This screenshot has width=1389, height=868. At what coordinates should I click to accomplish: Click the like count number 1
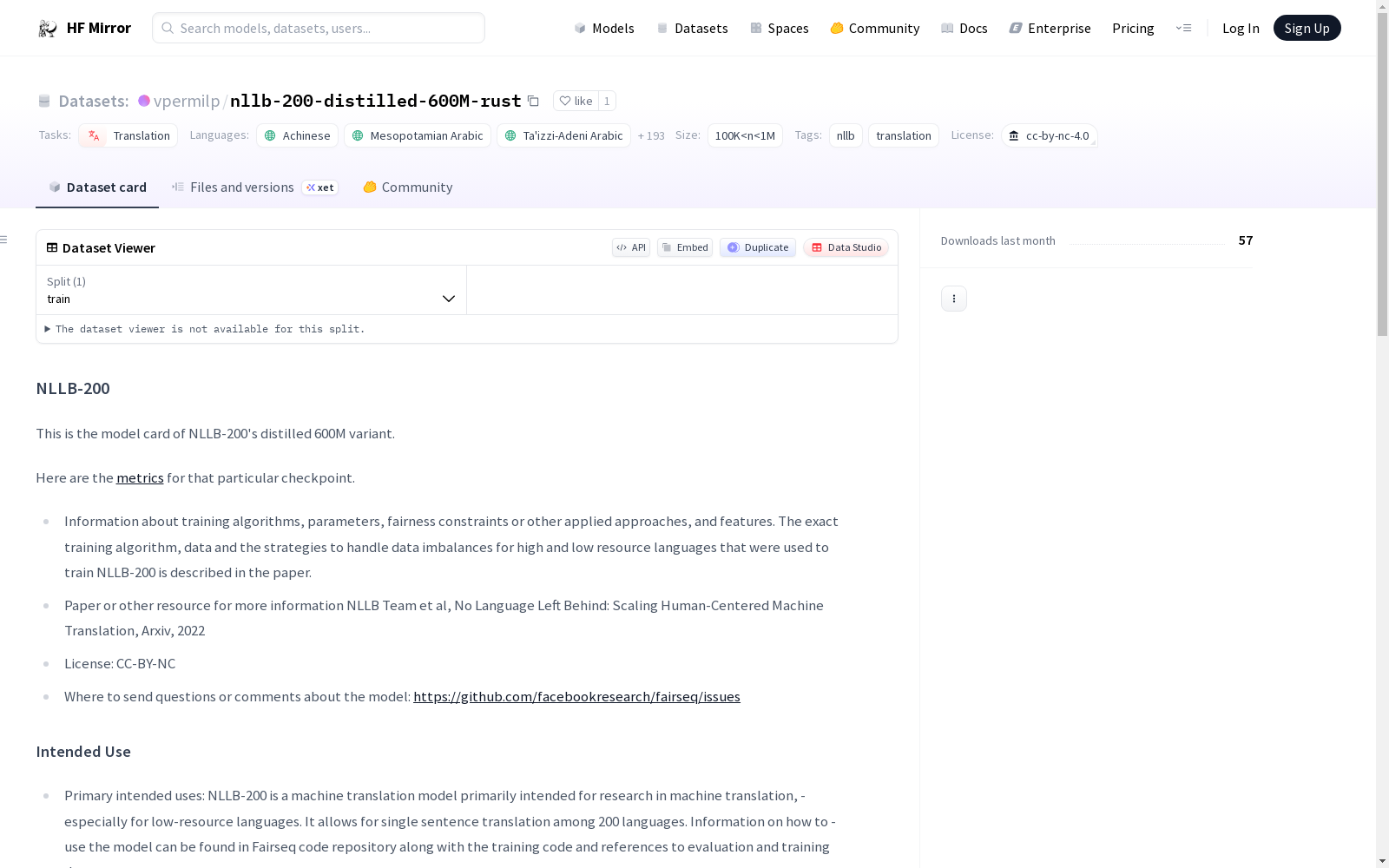(607, 101)
